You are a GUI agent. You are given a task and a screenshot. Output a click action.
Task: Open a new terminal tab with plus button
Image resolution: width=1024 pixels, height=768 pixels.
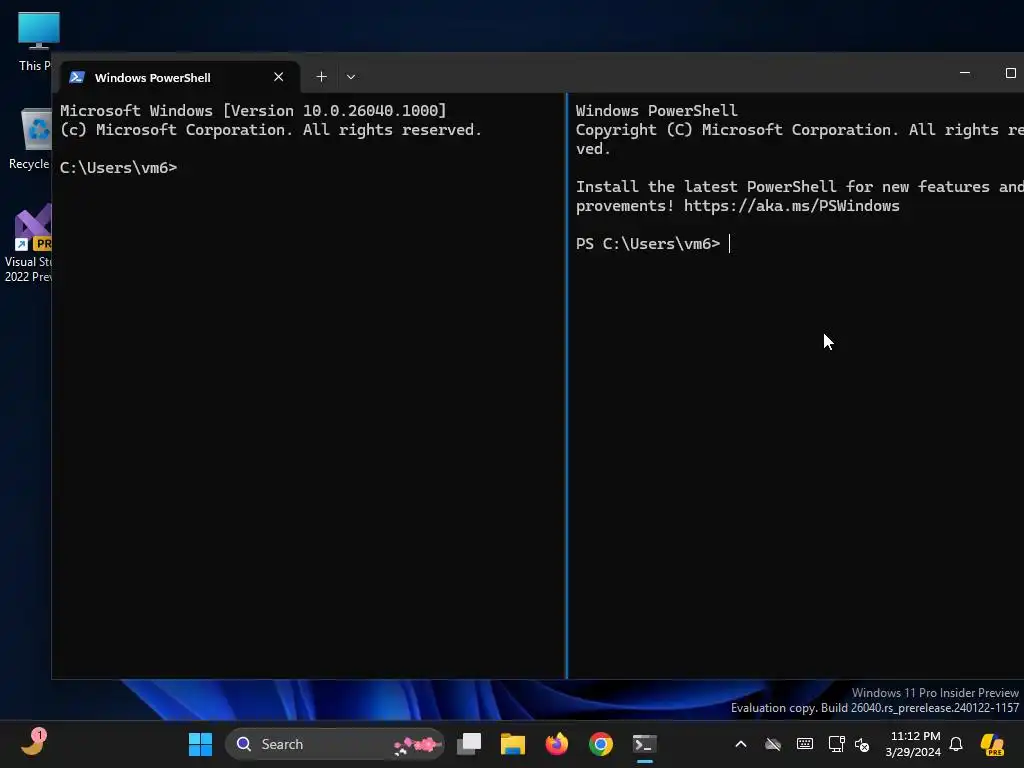(x=321, y=77)
